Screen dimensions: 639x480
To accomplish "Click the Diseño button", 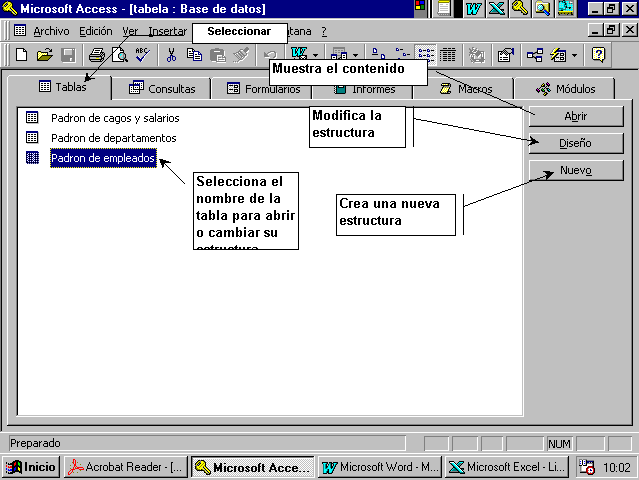I will (x=576, y=143).
